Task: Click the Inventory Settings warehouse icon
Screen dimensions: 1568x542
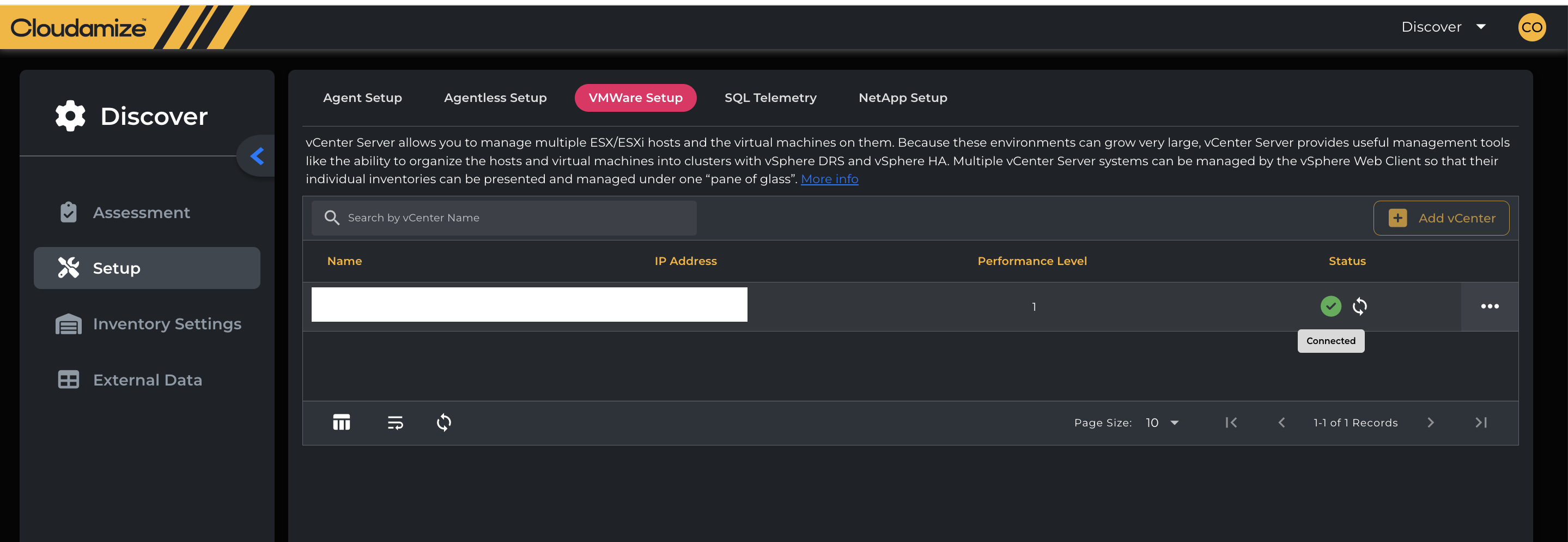Action: pos(68,324)
